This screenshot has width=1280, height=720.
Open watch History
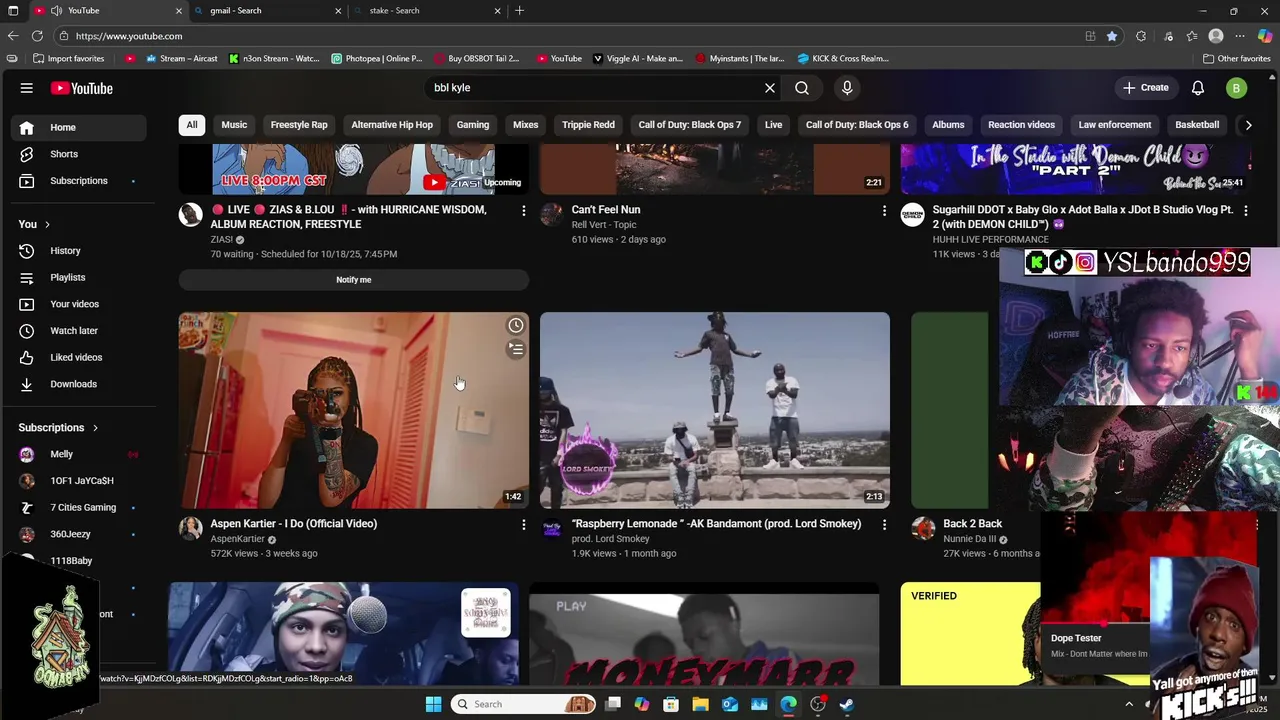(x=79, y=251)
